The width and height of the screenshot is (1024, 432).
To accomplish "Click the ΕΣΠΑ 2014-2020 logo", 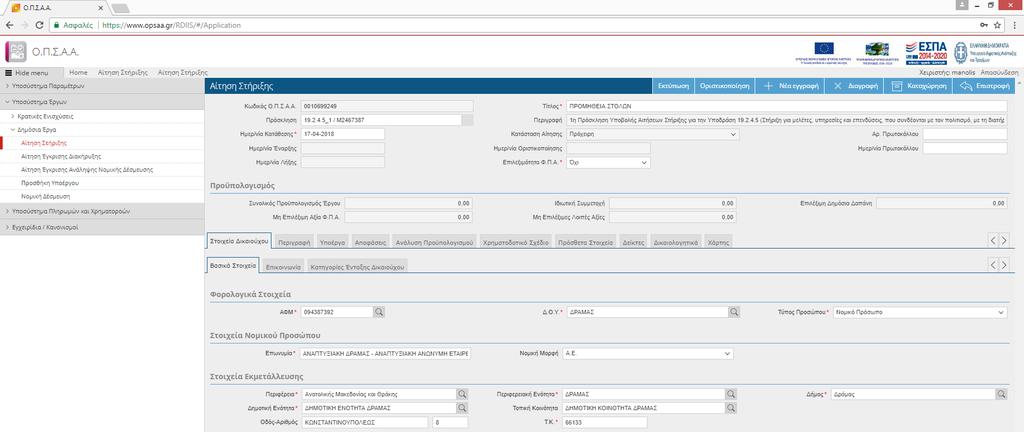I will tap(926, 52).
